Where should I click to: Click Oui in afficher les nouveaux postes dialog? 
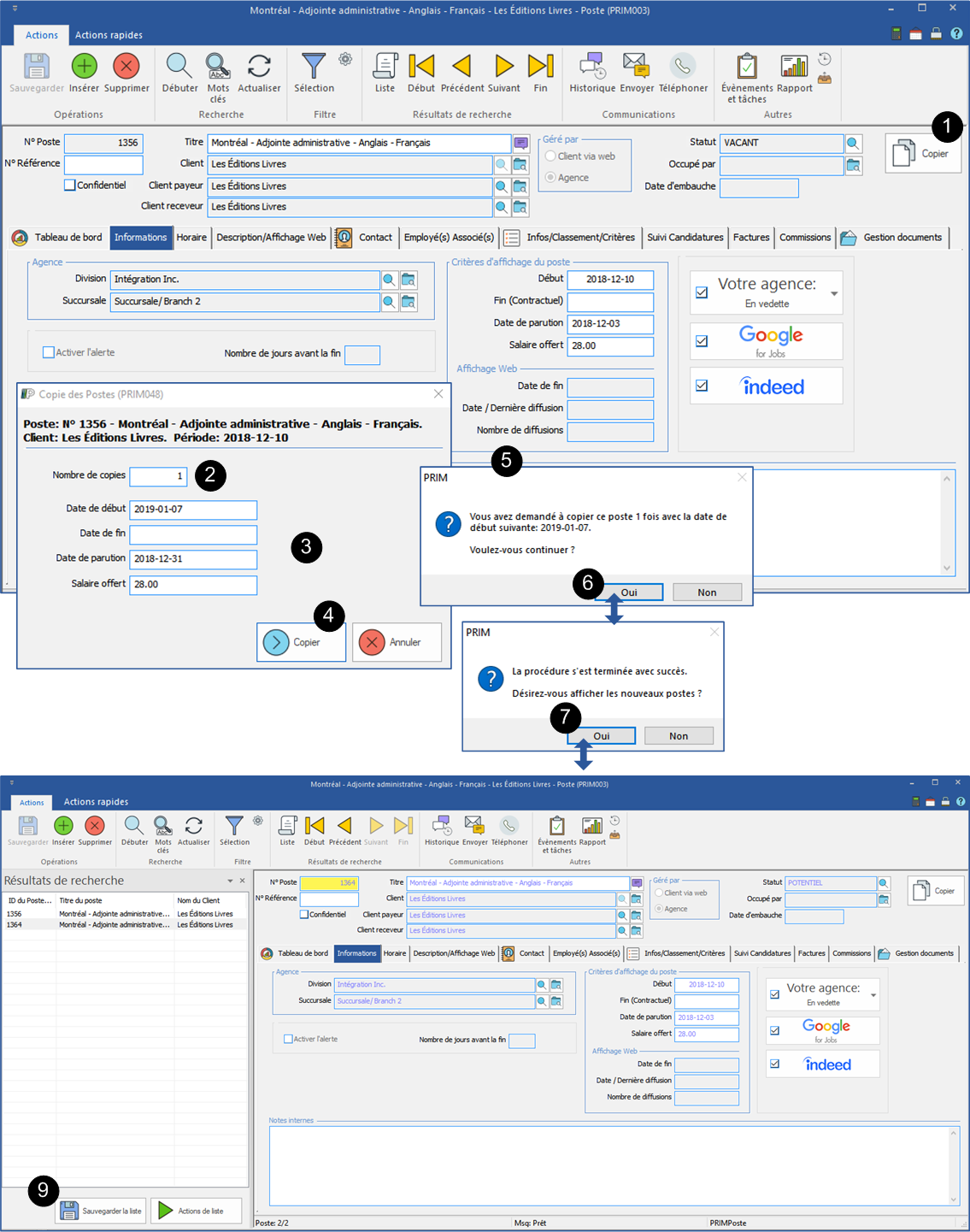pyautogui.click(x=602, y=736)
